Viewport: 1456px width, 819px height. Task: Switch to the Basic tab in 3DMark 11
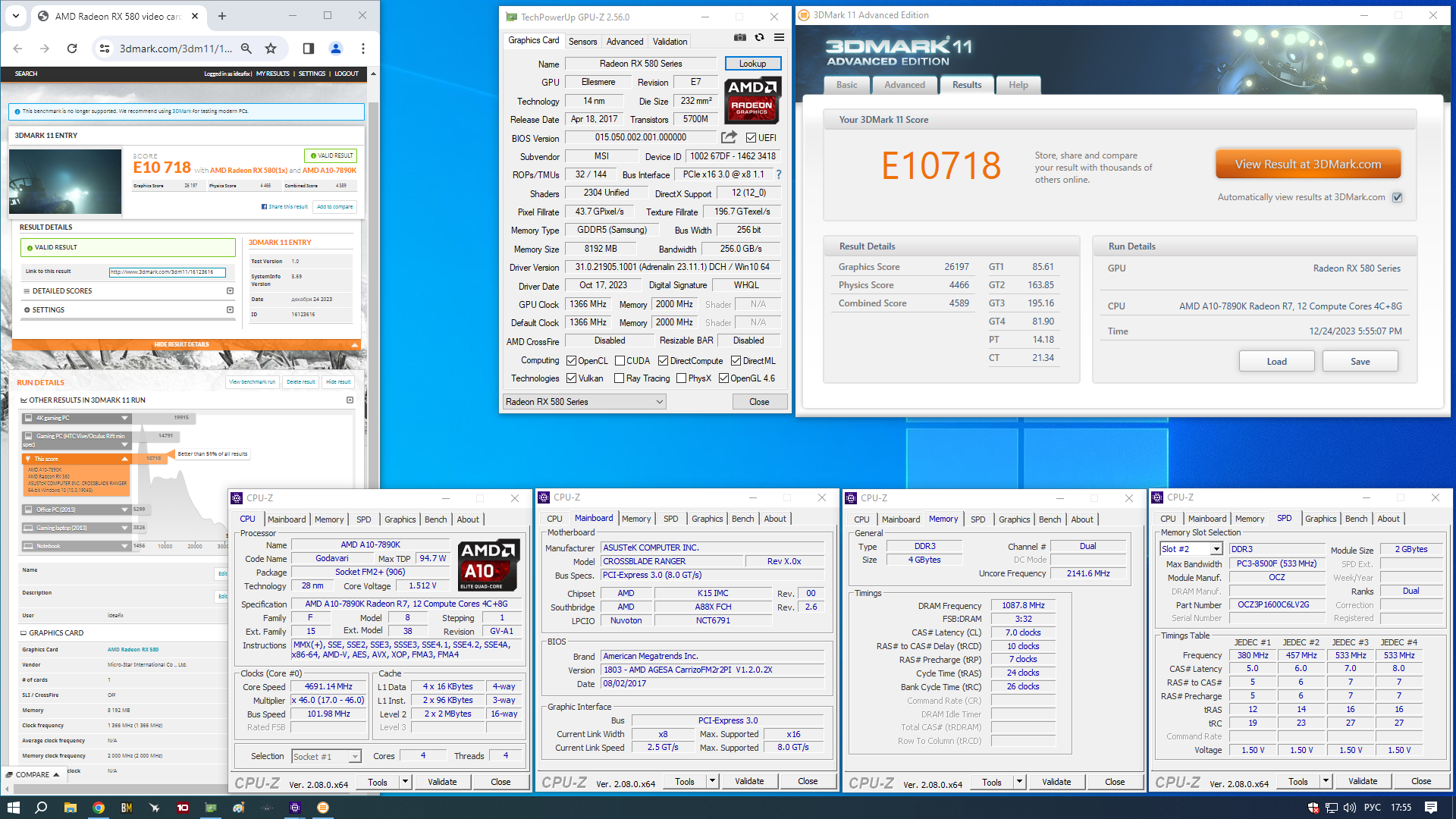[847, 85]
